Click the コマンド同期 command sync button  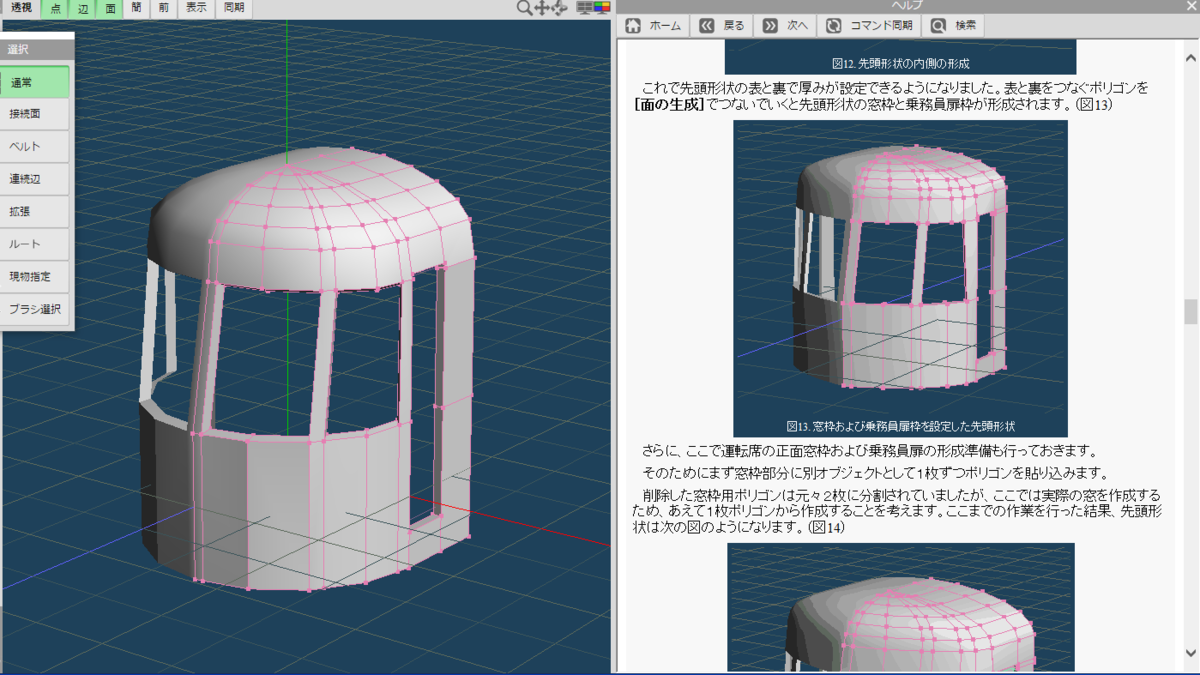click(x=869, y=26)
